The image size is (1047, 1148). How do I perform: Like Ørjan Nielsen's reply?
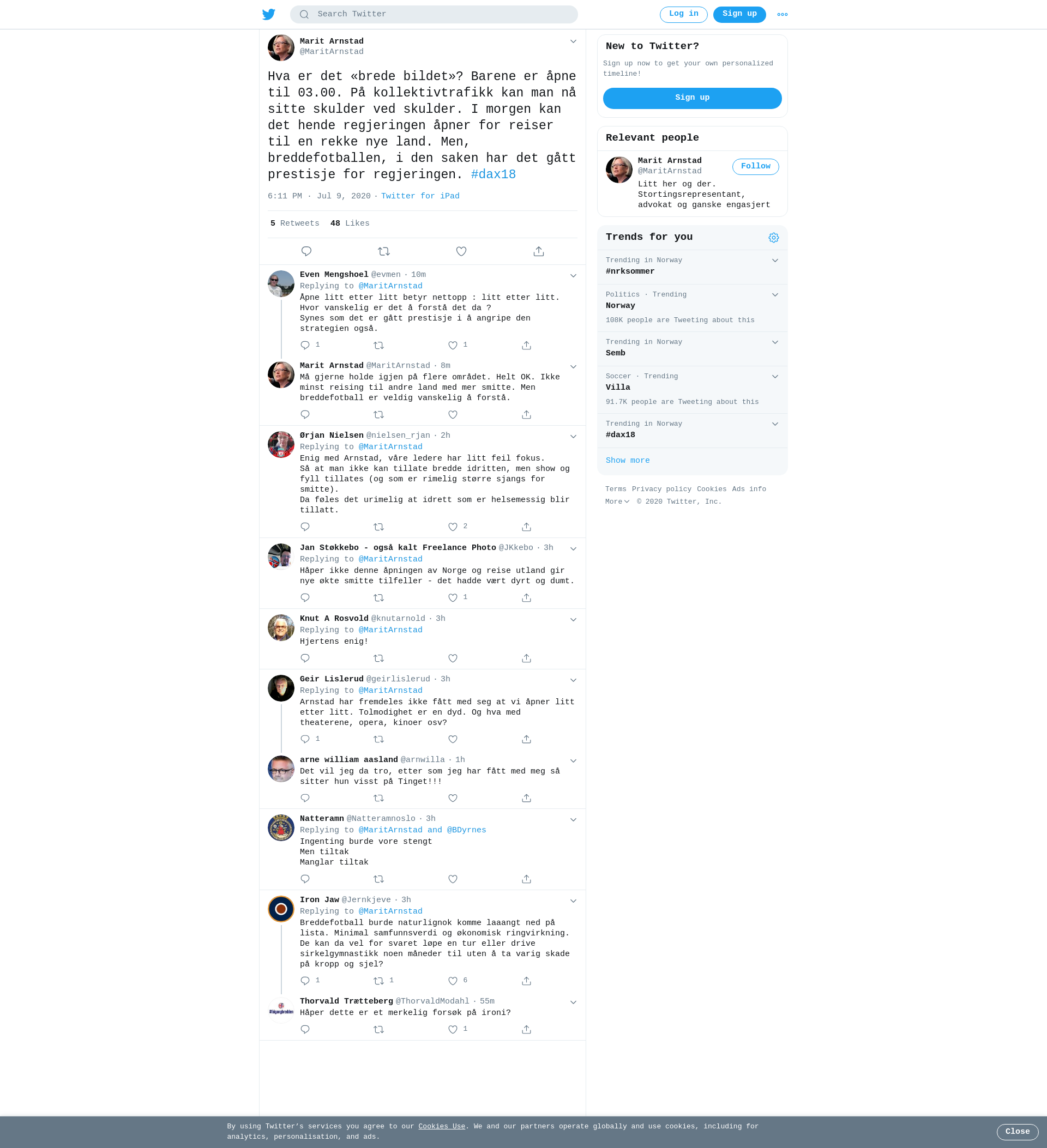click(452, 527)
